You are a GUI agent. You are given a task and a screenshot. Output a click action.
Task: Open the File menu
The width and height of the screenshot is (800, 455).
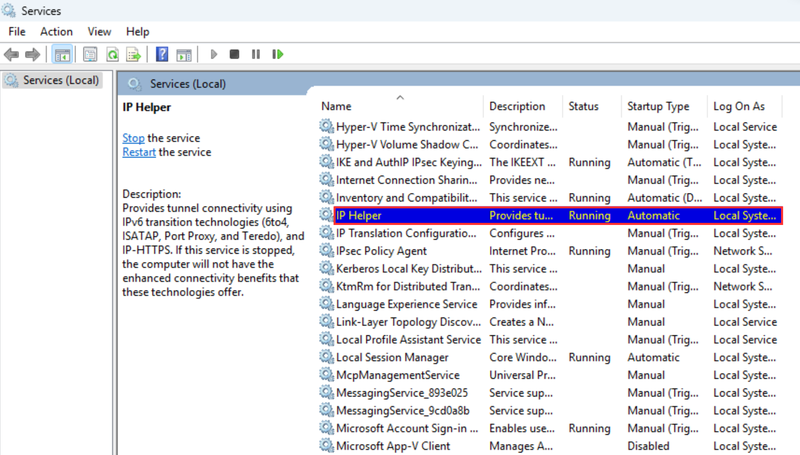17,32
